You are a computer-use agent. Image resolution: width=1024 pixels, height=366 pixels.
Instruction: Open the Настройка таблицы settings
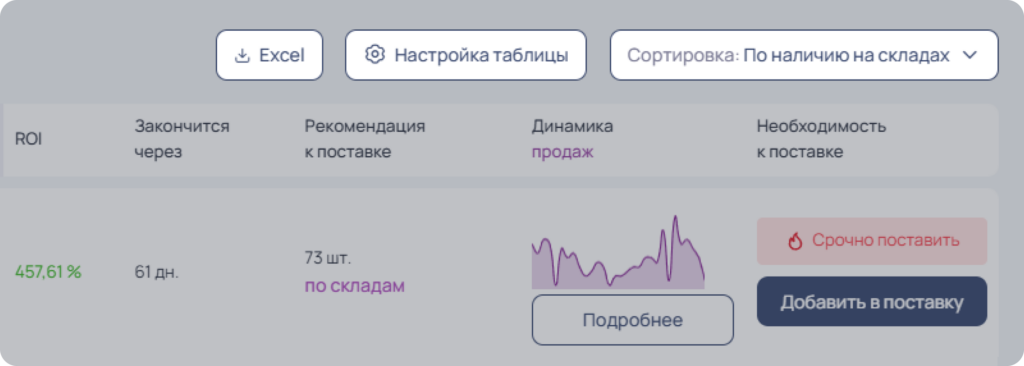[466, 55]
